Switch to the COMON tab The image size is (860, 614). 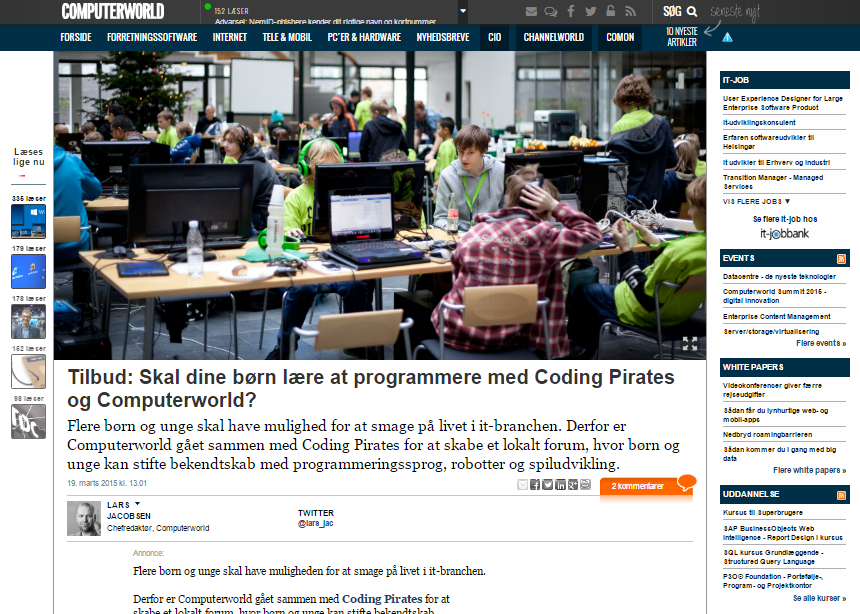point(620,37)
